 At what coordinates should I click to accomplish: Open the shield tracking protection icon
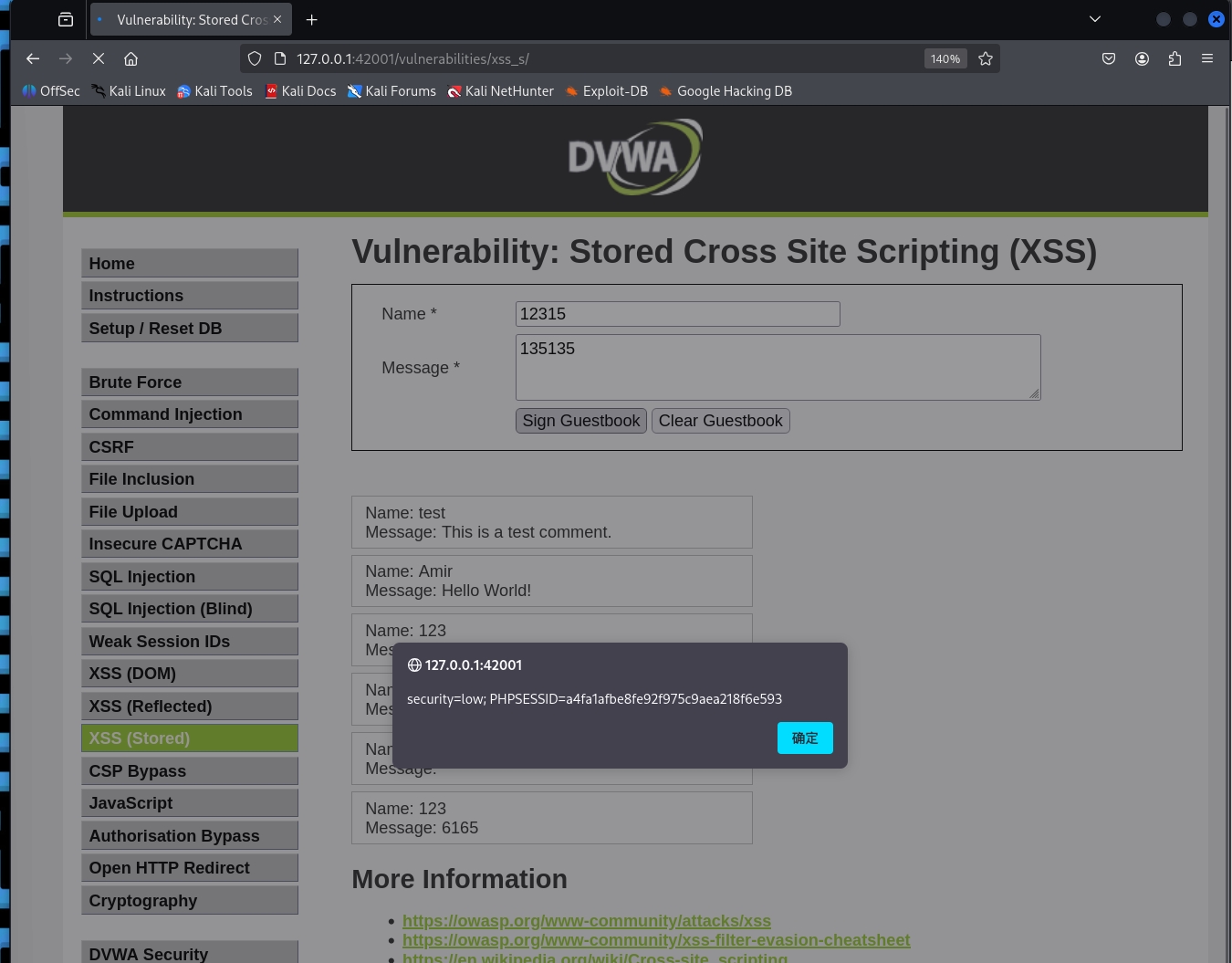255,58
